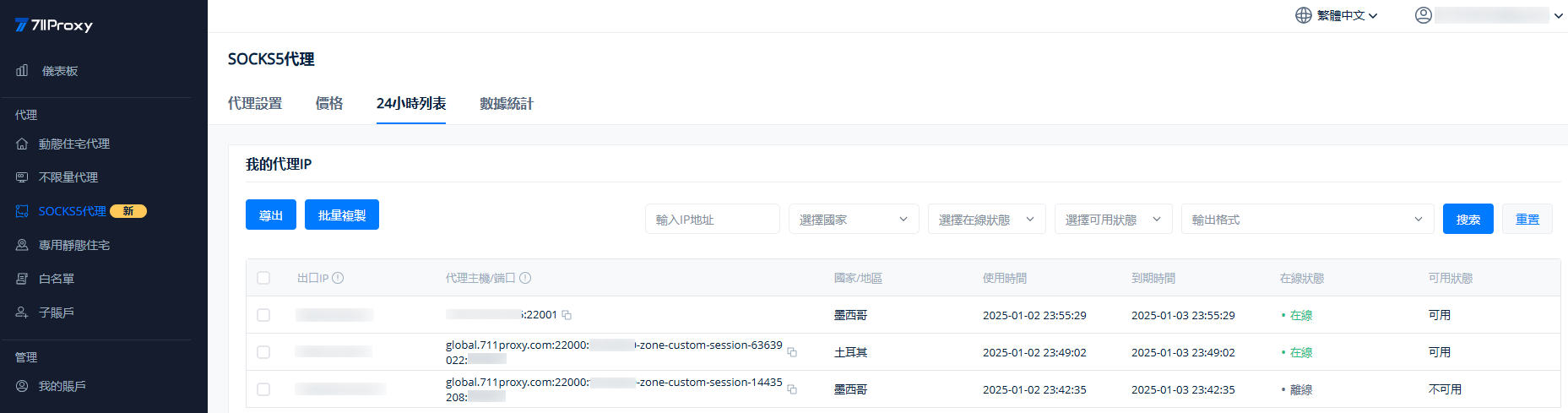The height and width of the screenshot is (413, 1568).
Task: Click the 711Proxy logo
Action: 54,25
